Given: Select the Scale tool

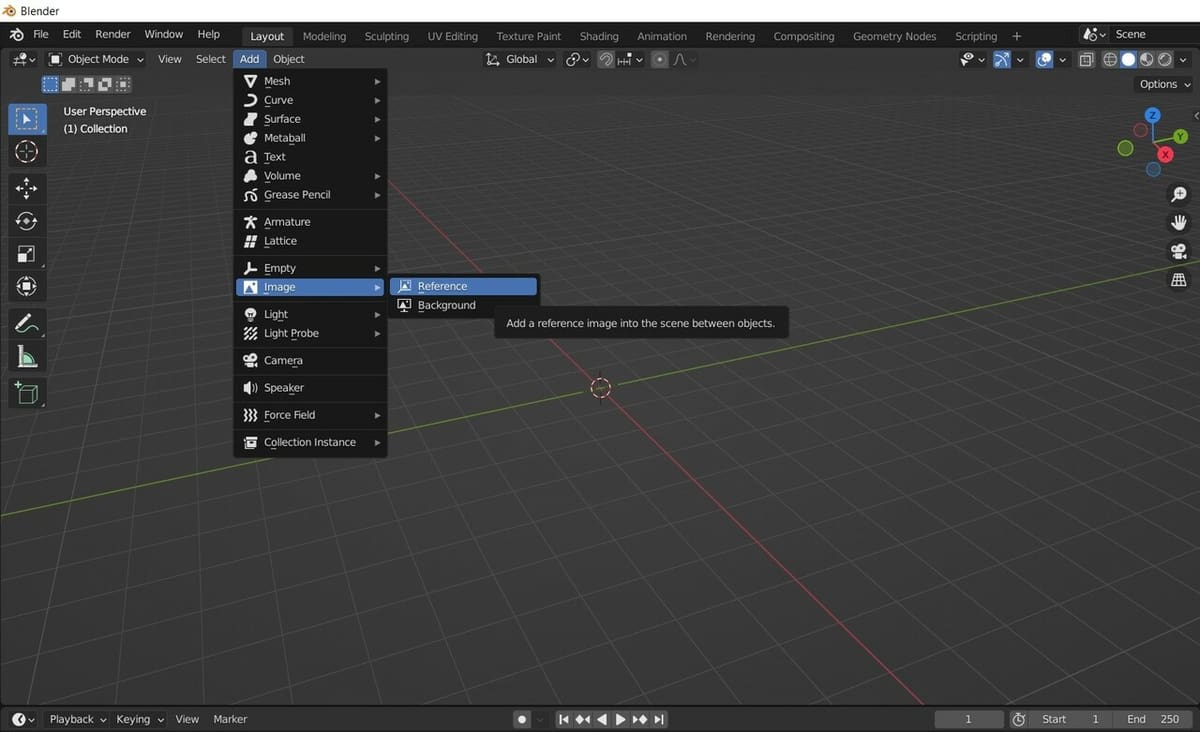Looking at the screenshot, I should coord(27,254).
